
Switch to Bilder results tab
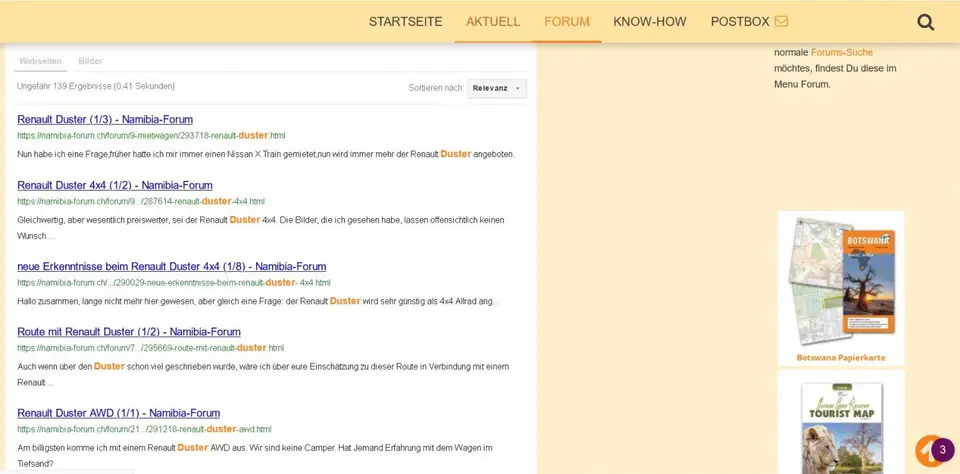pos(91,61)
